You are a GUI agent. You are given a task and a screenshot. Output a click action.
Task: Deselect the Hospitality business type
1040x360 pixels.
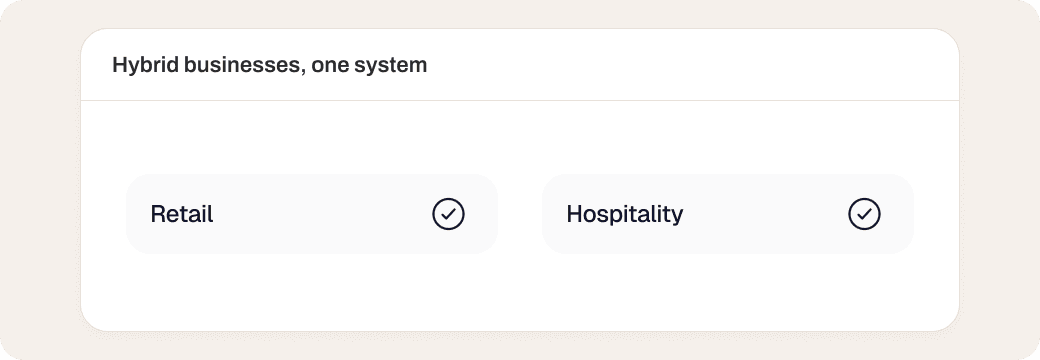click(x=864, y=214)
